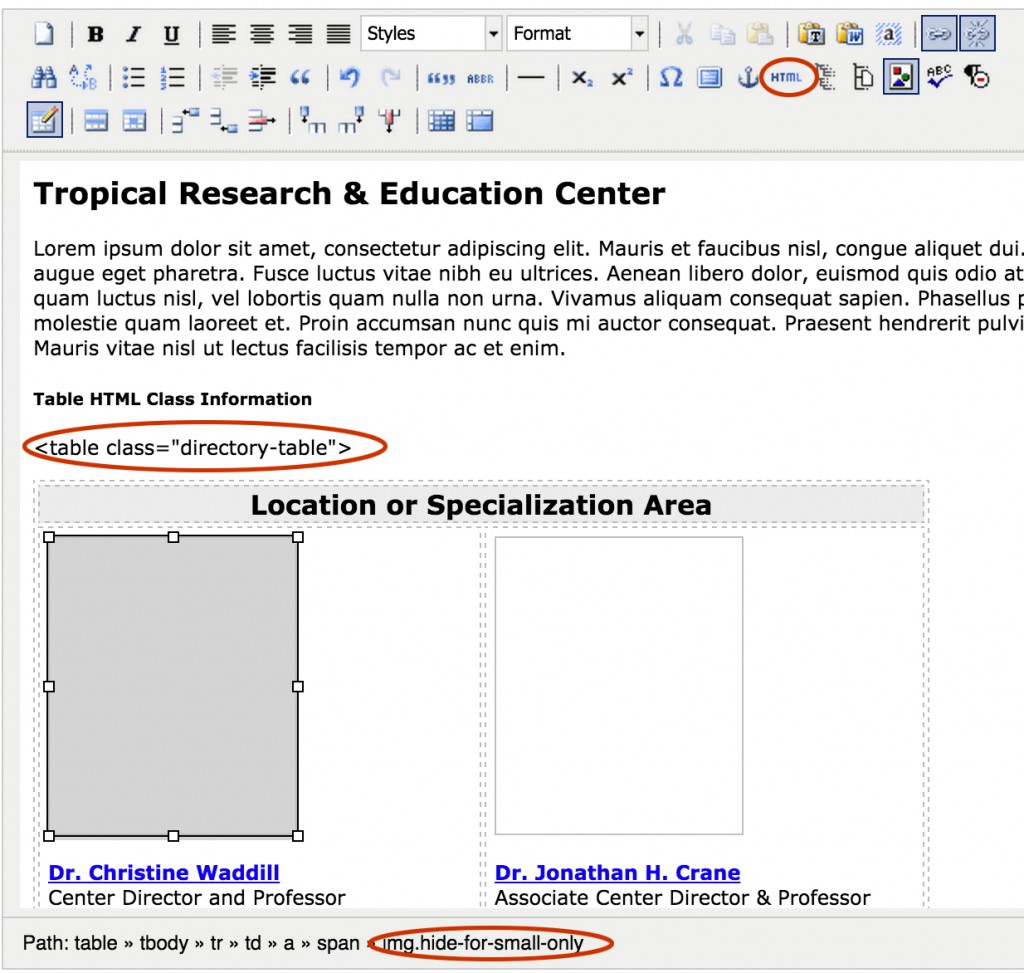Image resolution: width=1024 pixels, height=973 pixels.
Task: Run the spellcheck ABC tool
Action: click(x=939, y=78)
